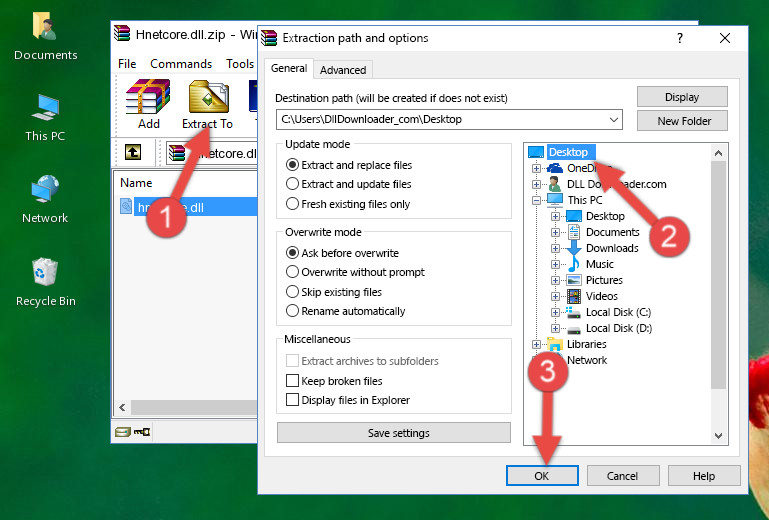Image resolution: width=769 pixels, height=520 pixels.
Task: Expand DLL Downloader.com tree node
Action: (x=536, y=184)
